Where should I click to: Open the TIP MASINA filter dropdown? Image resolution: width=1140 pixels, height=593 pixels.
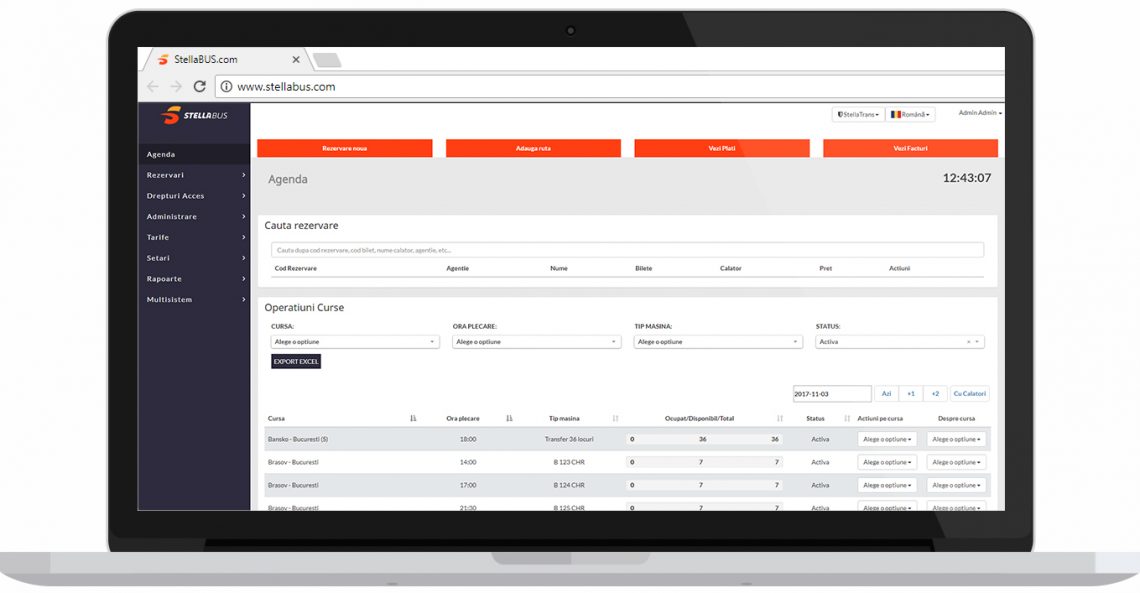click(x=718, y=342)
